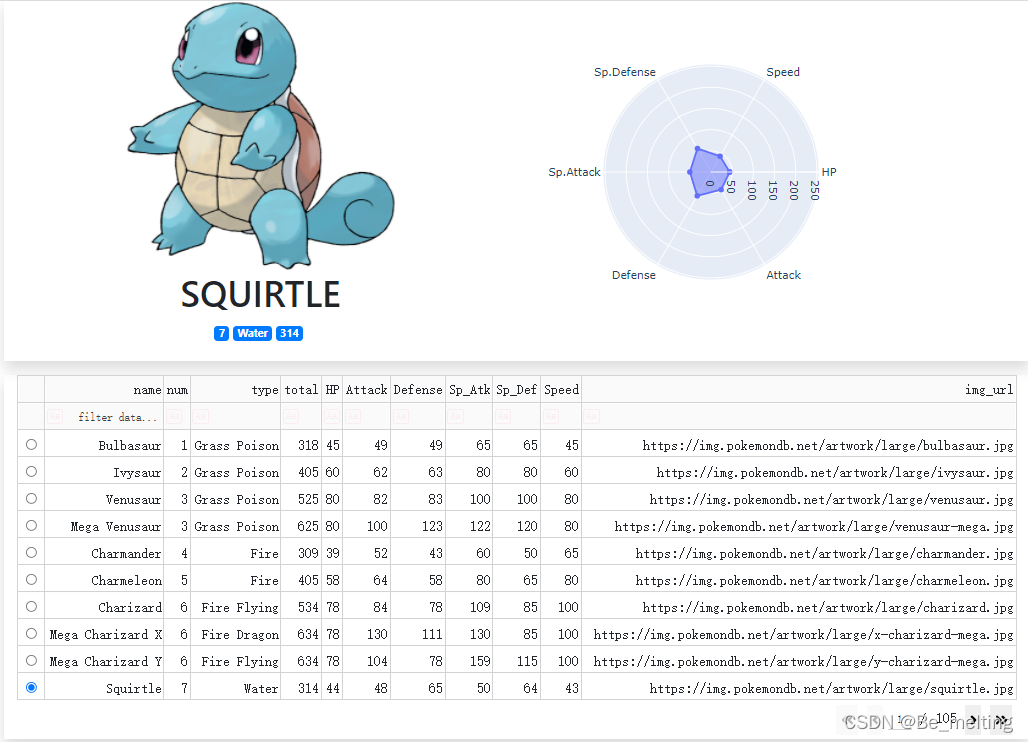
Task: Toggle case sensitivity for total filter
Action: [x=291, y=416]
